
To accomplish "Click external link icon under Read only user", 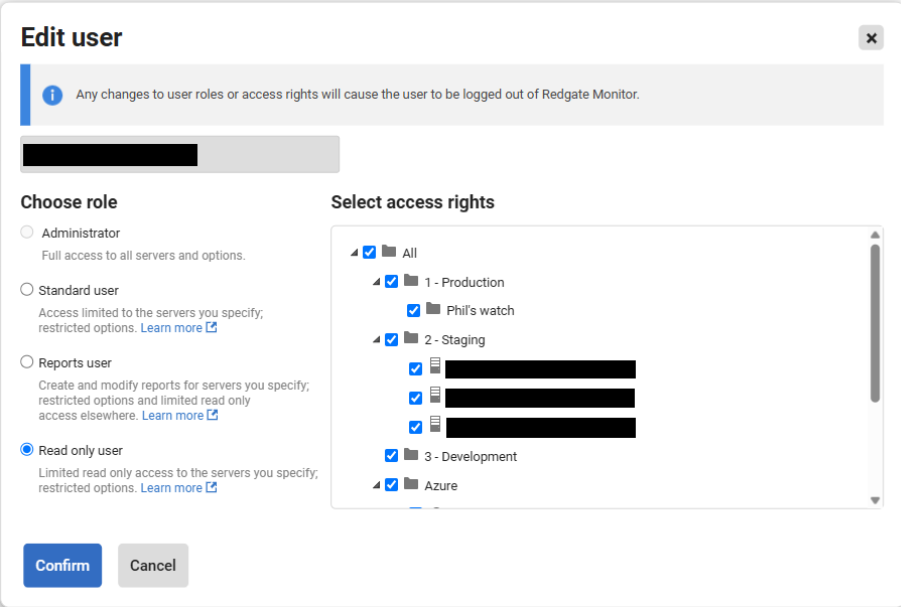I will [x=212, y=488].
